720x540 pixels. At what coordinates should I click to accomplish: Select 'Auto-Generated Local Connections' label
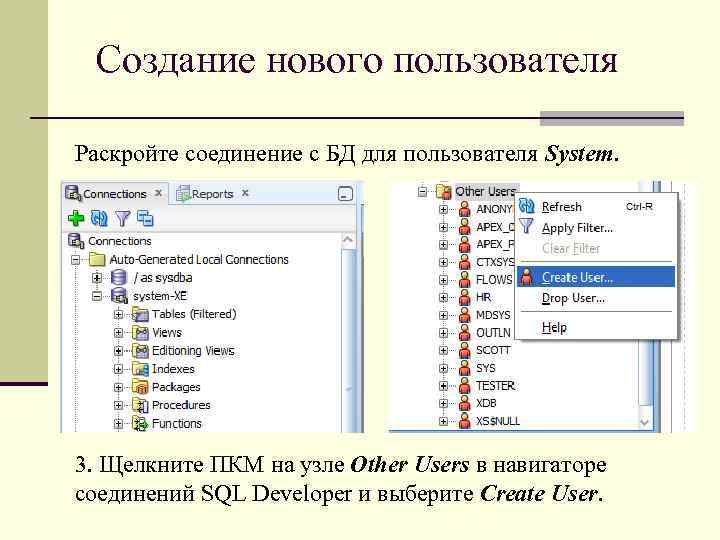coord(199,259)
